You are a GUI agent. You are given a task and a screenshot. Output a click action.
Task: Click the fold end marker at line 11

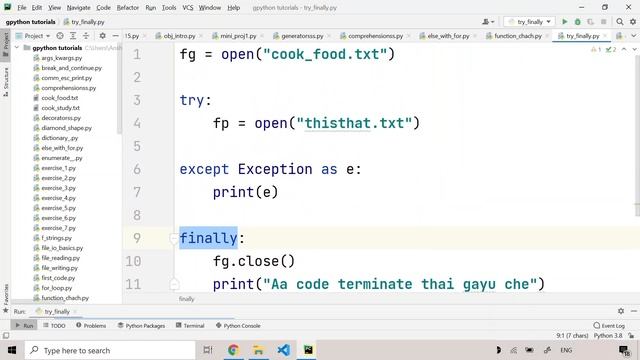tap(174, 284)
